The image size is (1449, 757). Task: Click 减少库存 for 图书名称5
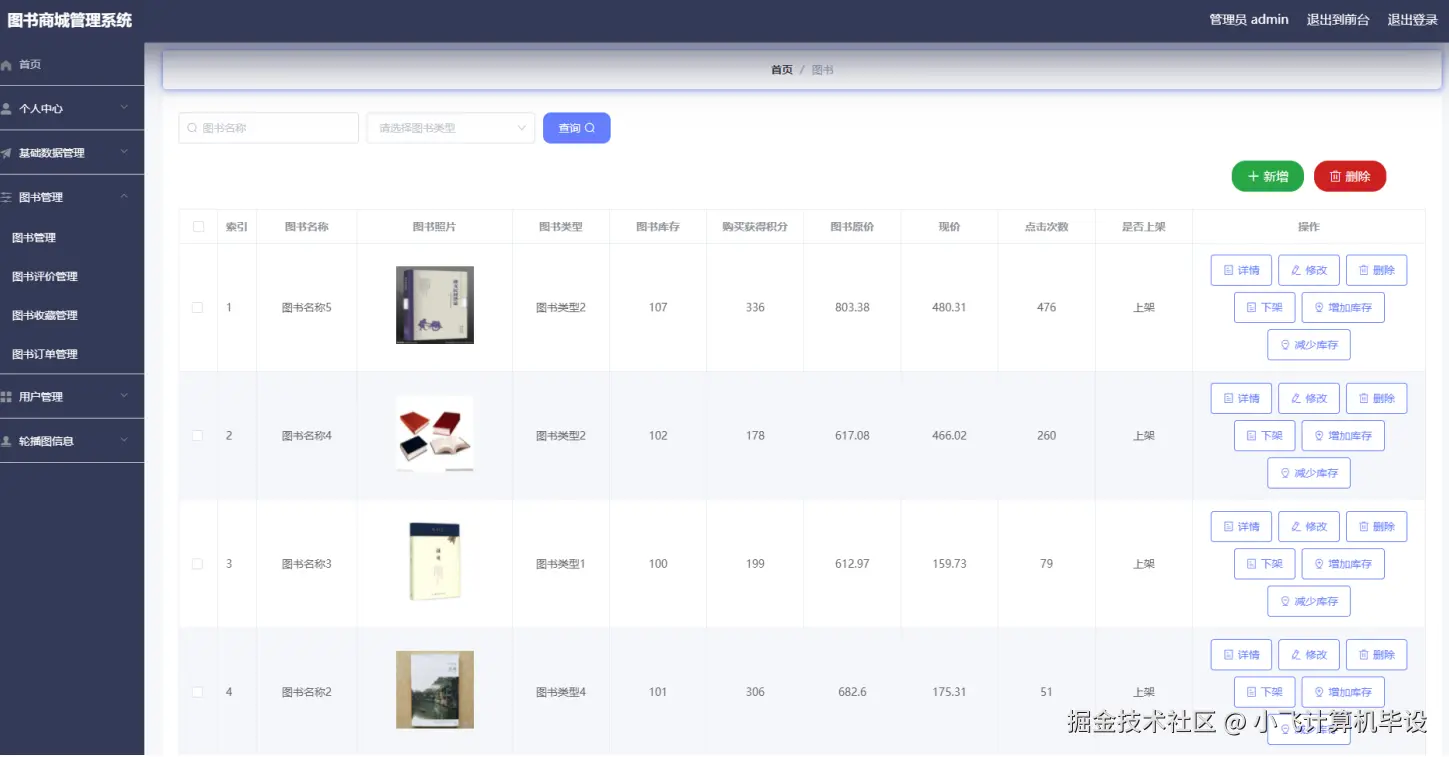[x=1309, y=345]
